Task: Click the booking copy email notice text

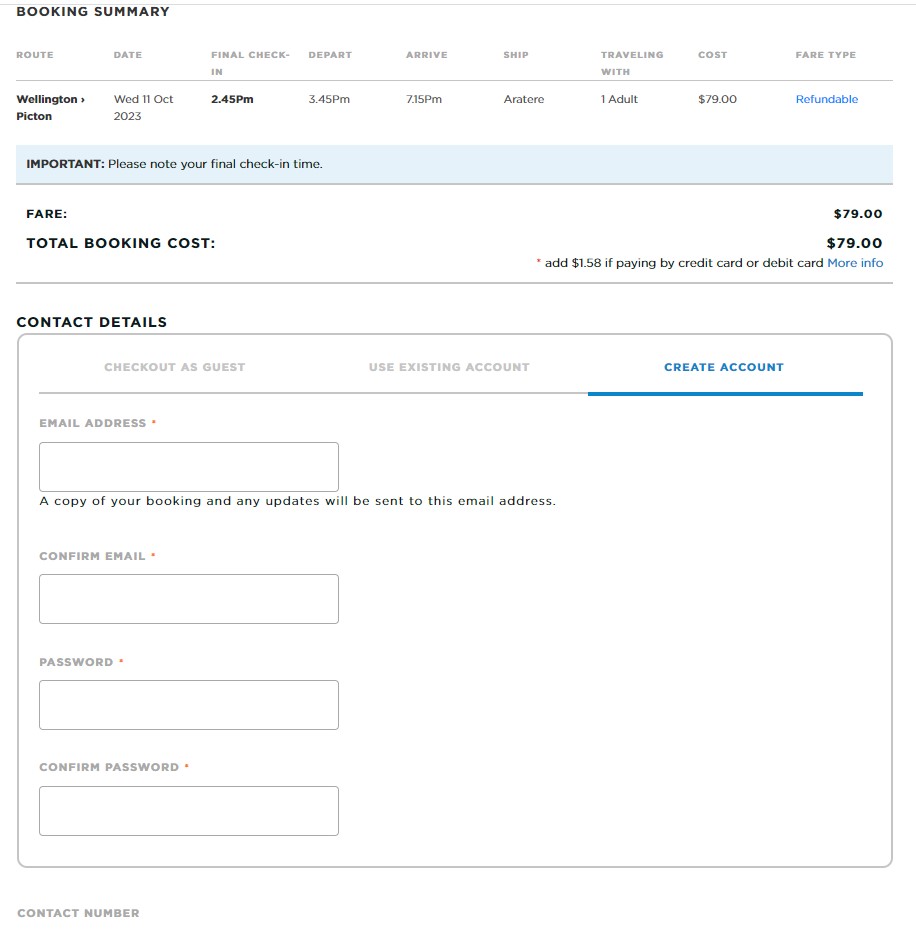Action: (x=297, y=501)
